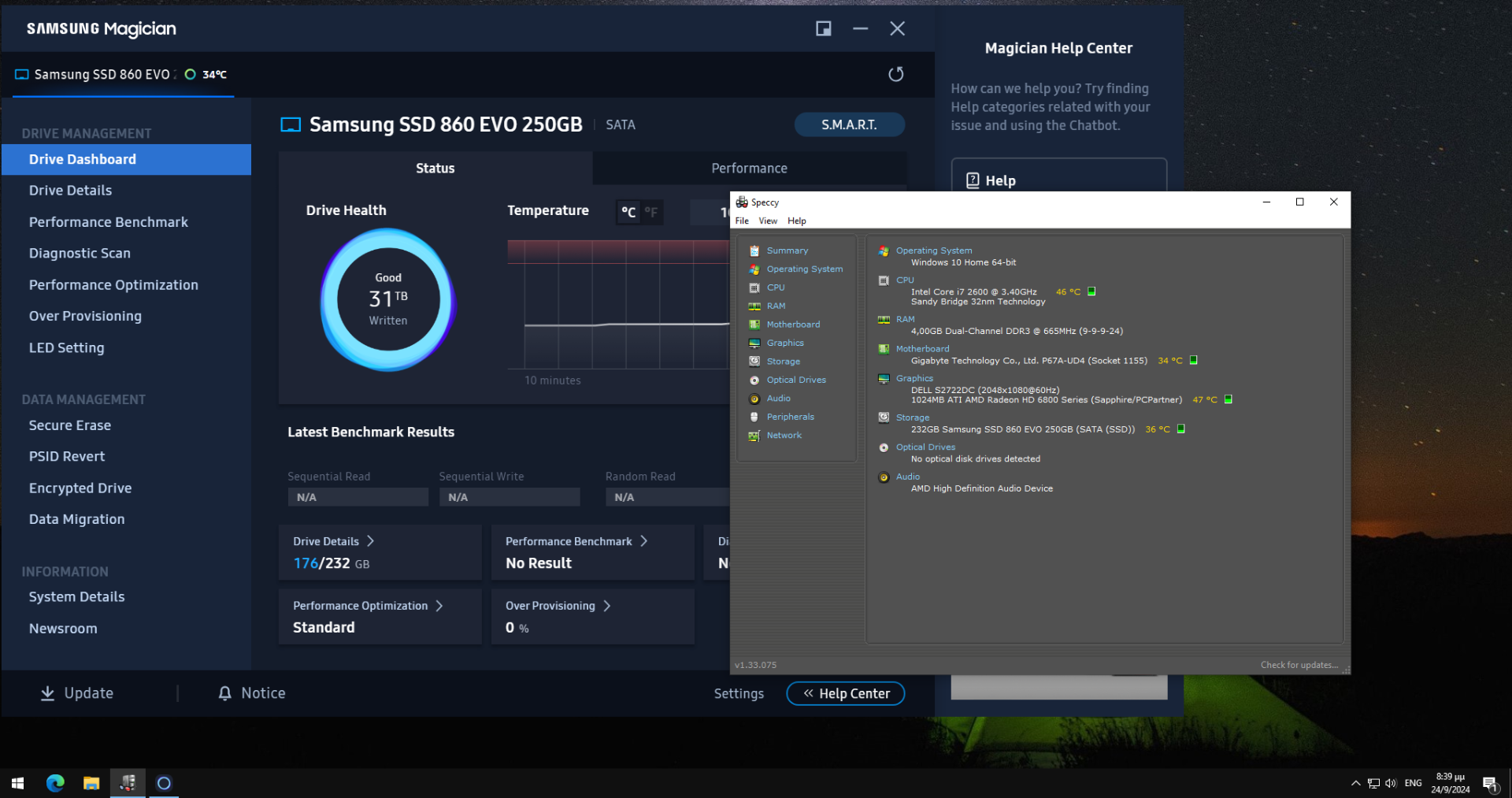
Task: Expand Drive Details card chevron
Action: [370, 541]
